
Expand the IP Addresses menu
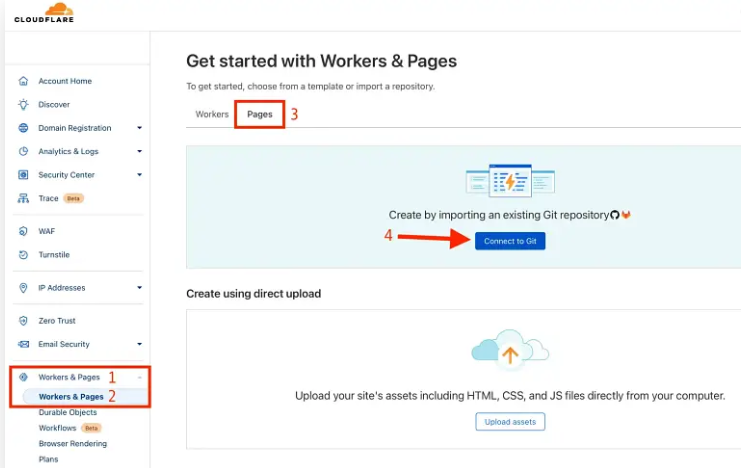point(139,287)
